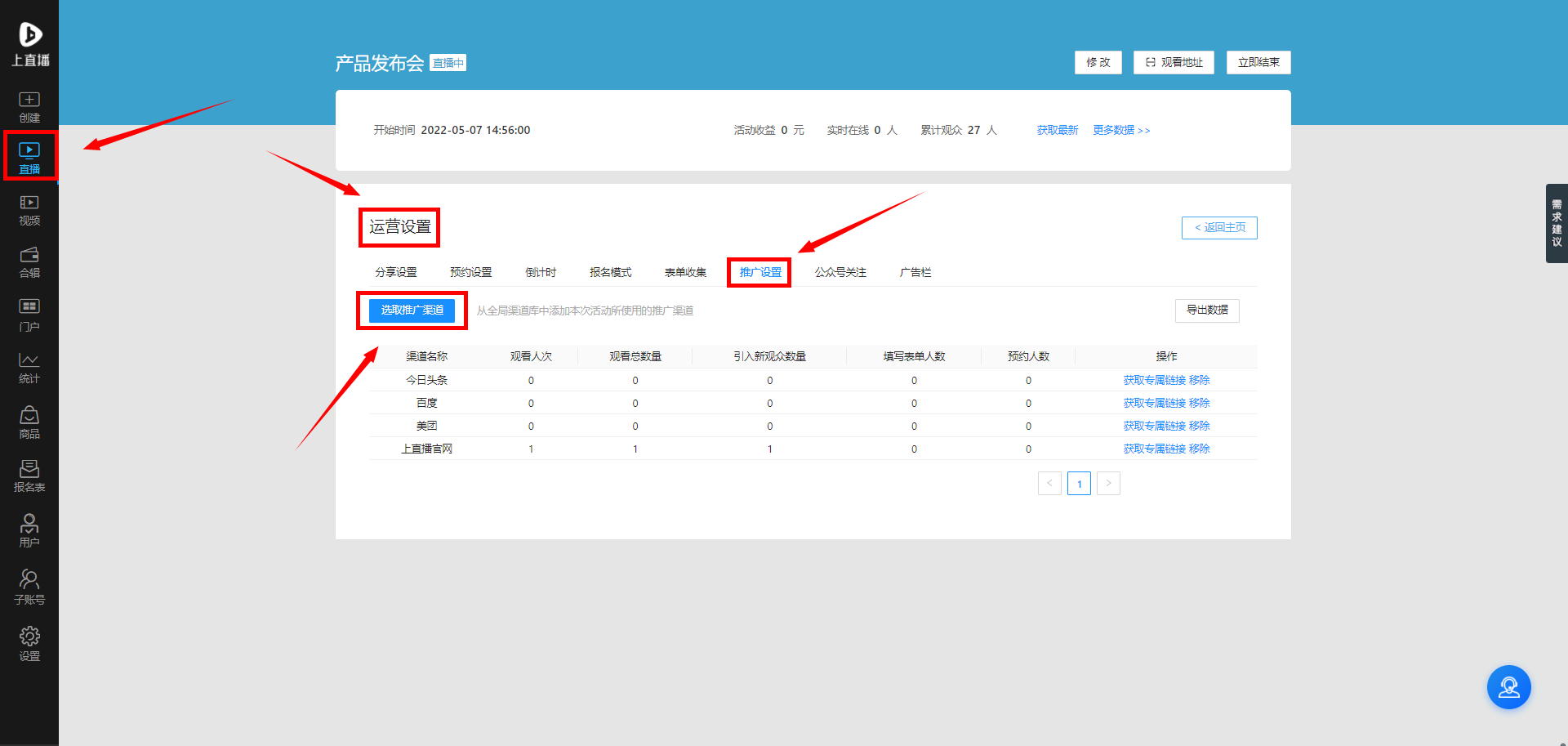Open 商品 in the sidebar
The image size is (1568, 746).
[29, 423]
